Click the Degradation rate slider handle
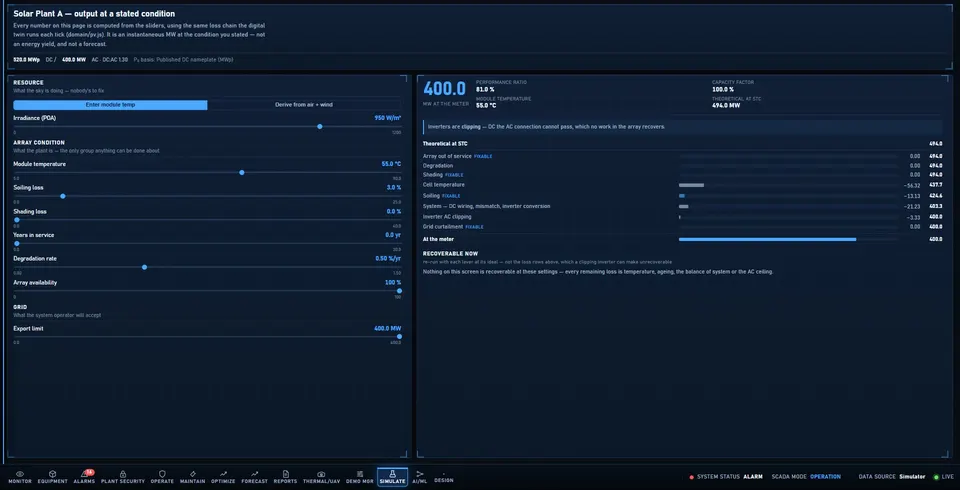The height and width of the screenshot is (490, 960). [144, 267]
